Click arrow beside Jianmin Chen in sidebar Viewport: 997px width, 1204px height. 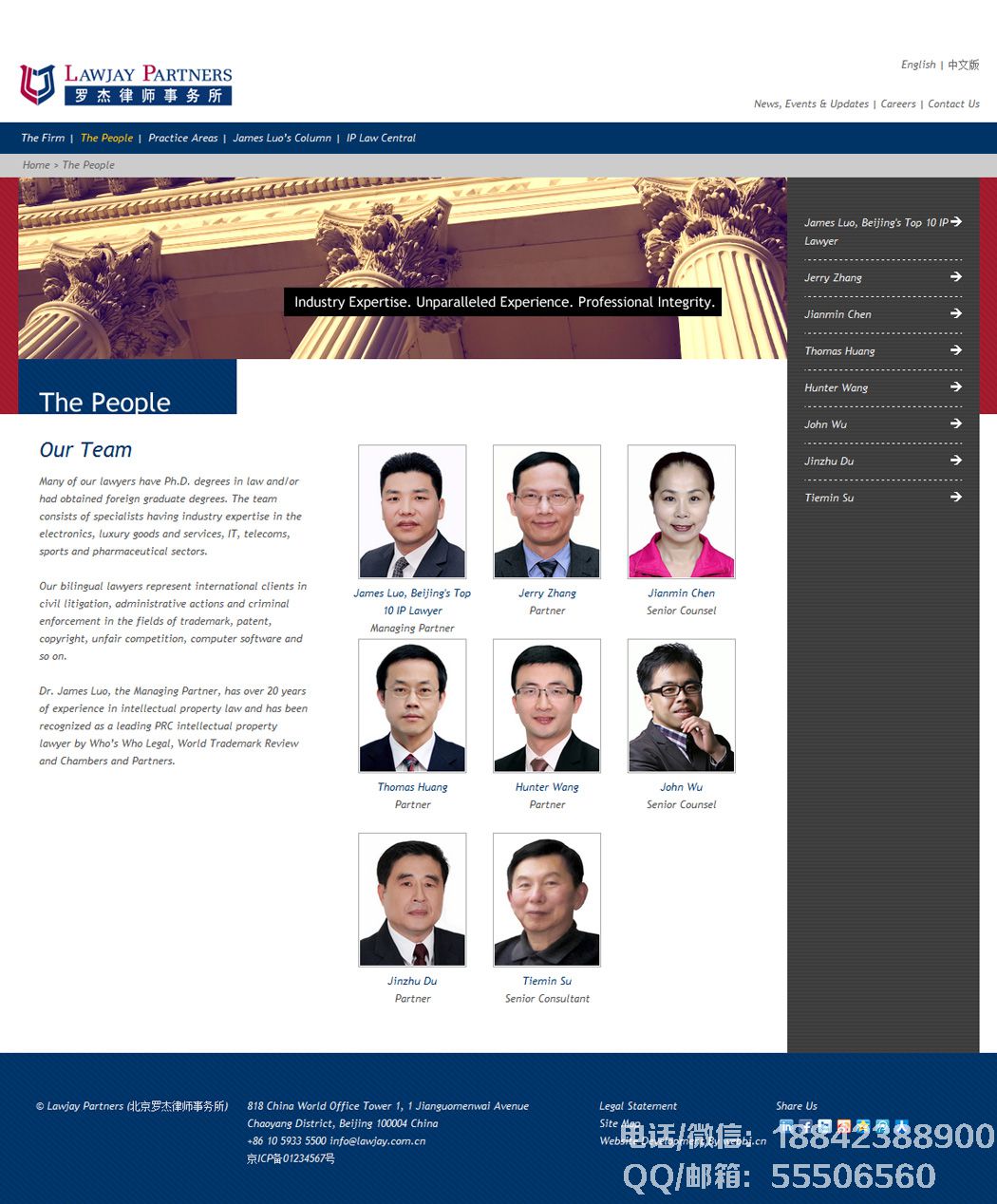[x=956, y=313]
